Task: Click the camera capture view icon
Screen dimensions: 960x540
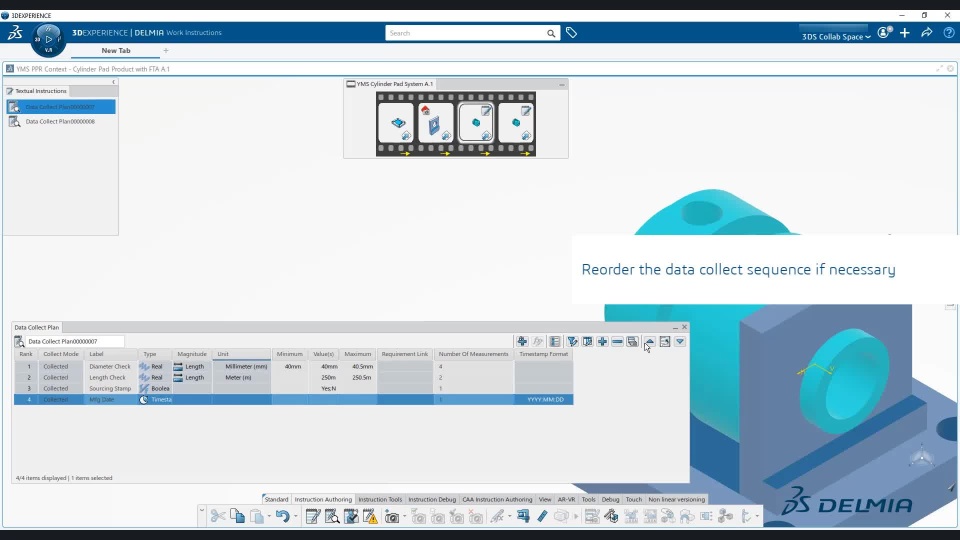Action: [392, 517]
